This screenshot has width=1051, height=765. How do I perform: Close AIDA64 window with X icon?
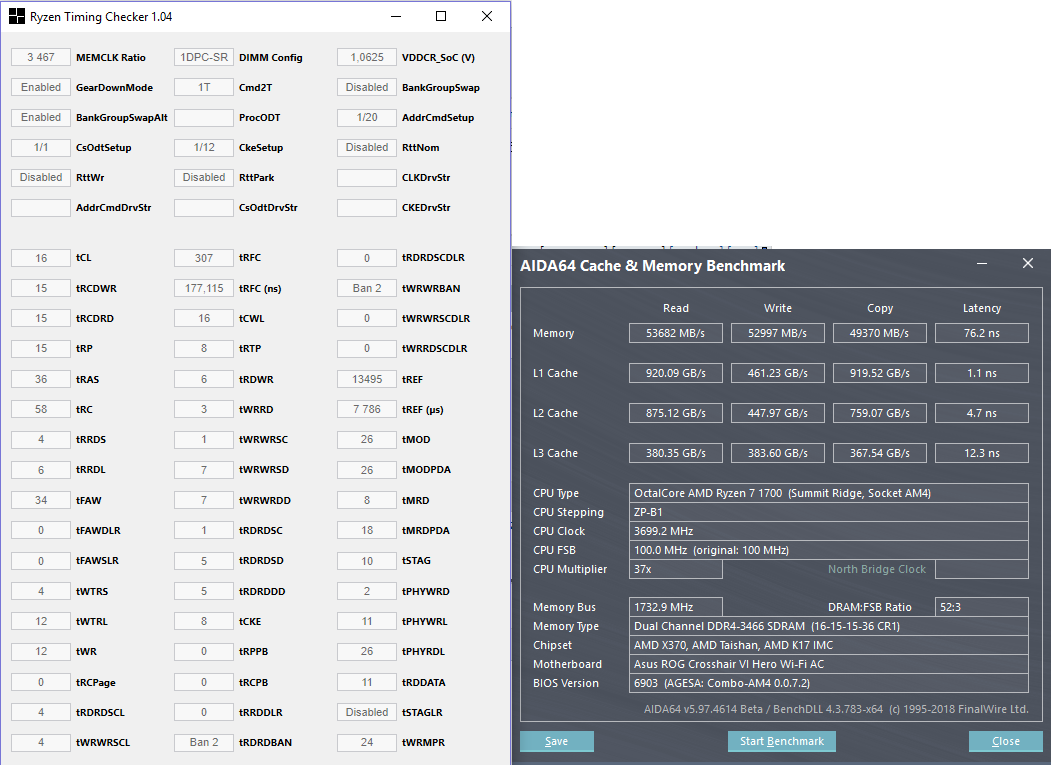pos(1028,263)
